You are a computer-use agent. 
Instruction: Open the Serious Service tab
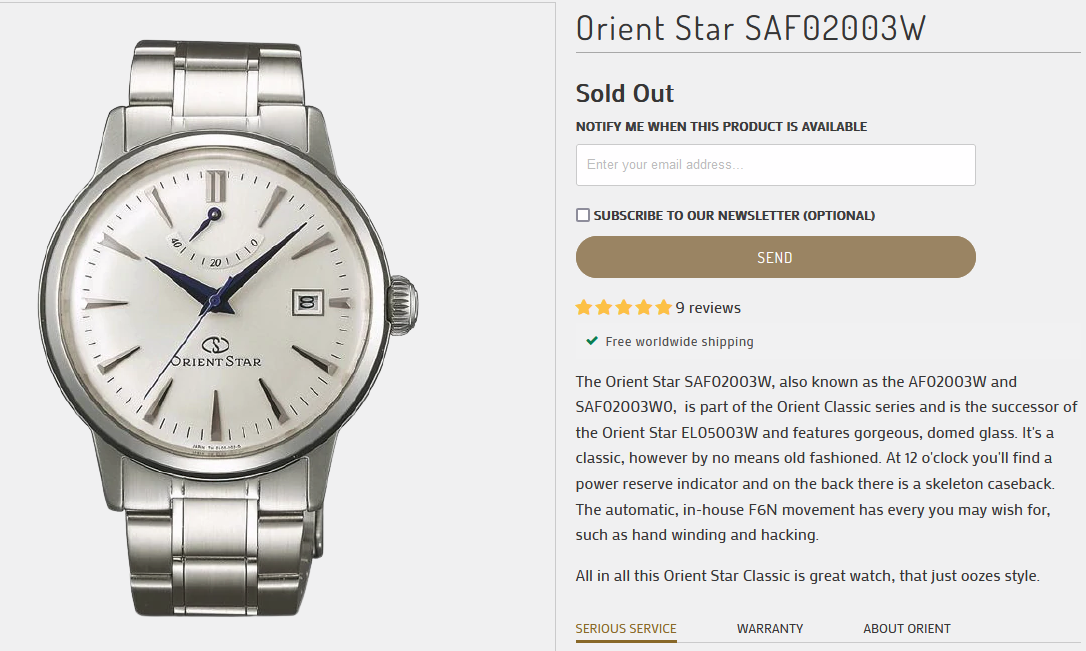click(626, 629)
